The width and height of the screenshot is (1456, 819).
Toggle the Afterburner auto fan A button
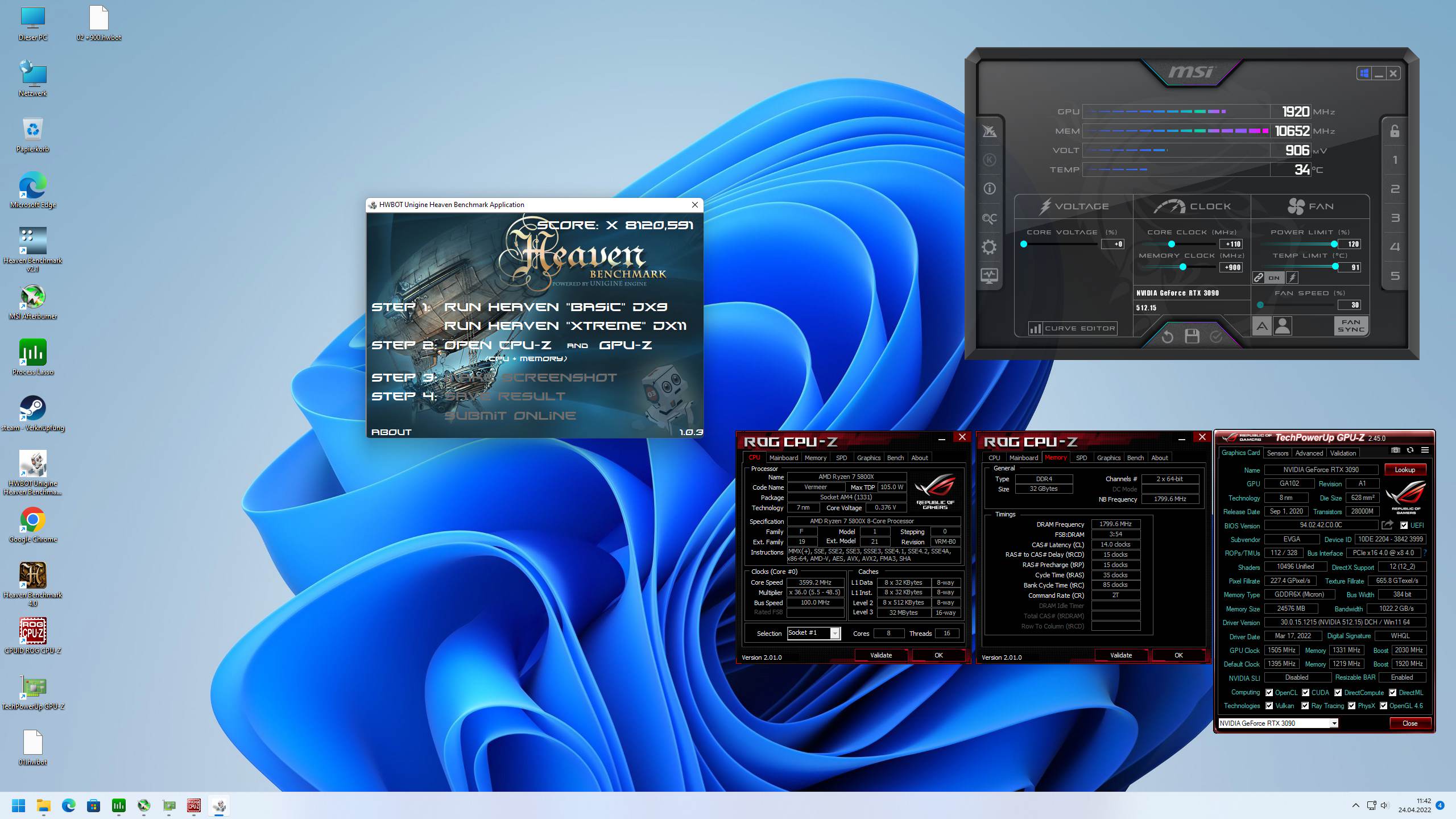(1262, 326)
